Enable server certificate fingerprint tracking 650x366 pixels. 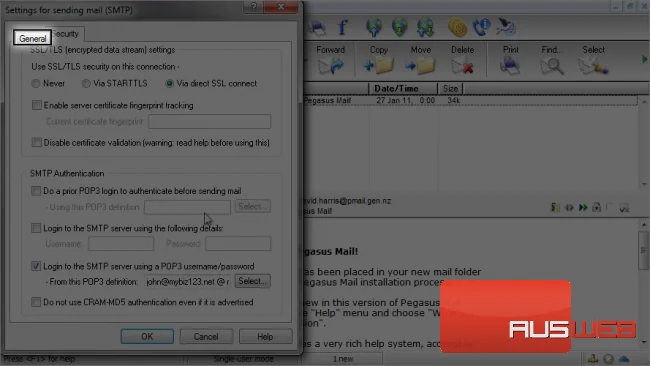(x=37, y=105)
